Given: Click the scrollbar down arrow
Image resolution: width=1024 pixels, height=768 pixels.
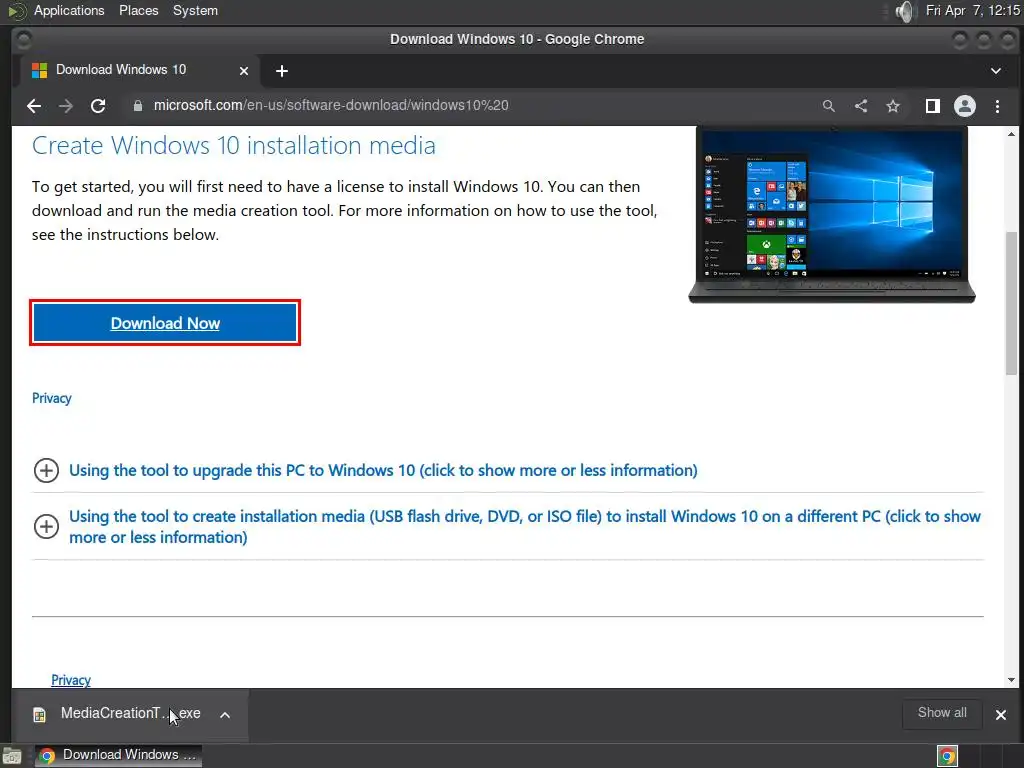Looking at the screenshot, I should point(1011,680).
